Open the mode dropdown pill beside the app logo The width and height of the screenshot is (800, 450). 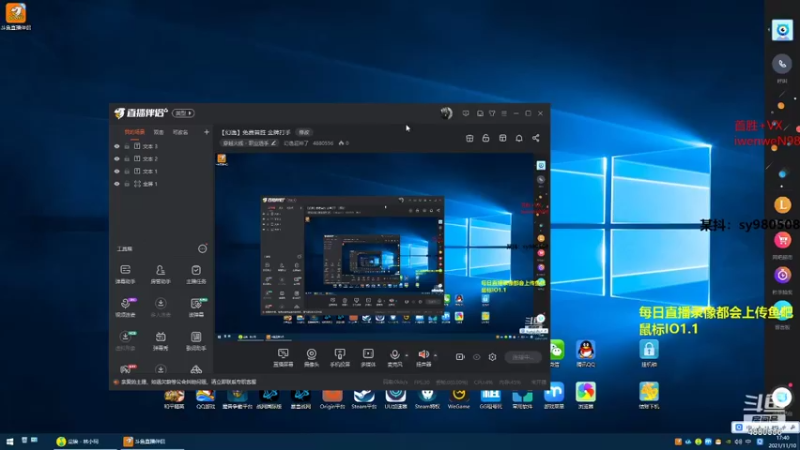[183, 113]
